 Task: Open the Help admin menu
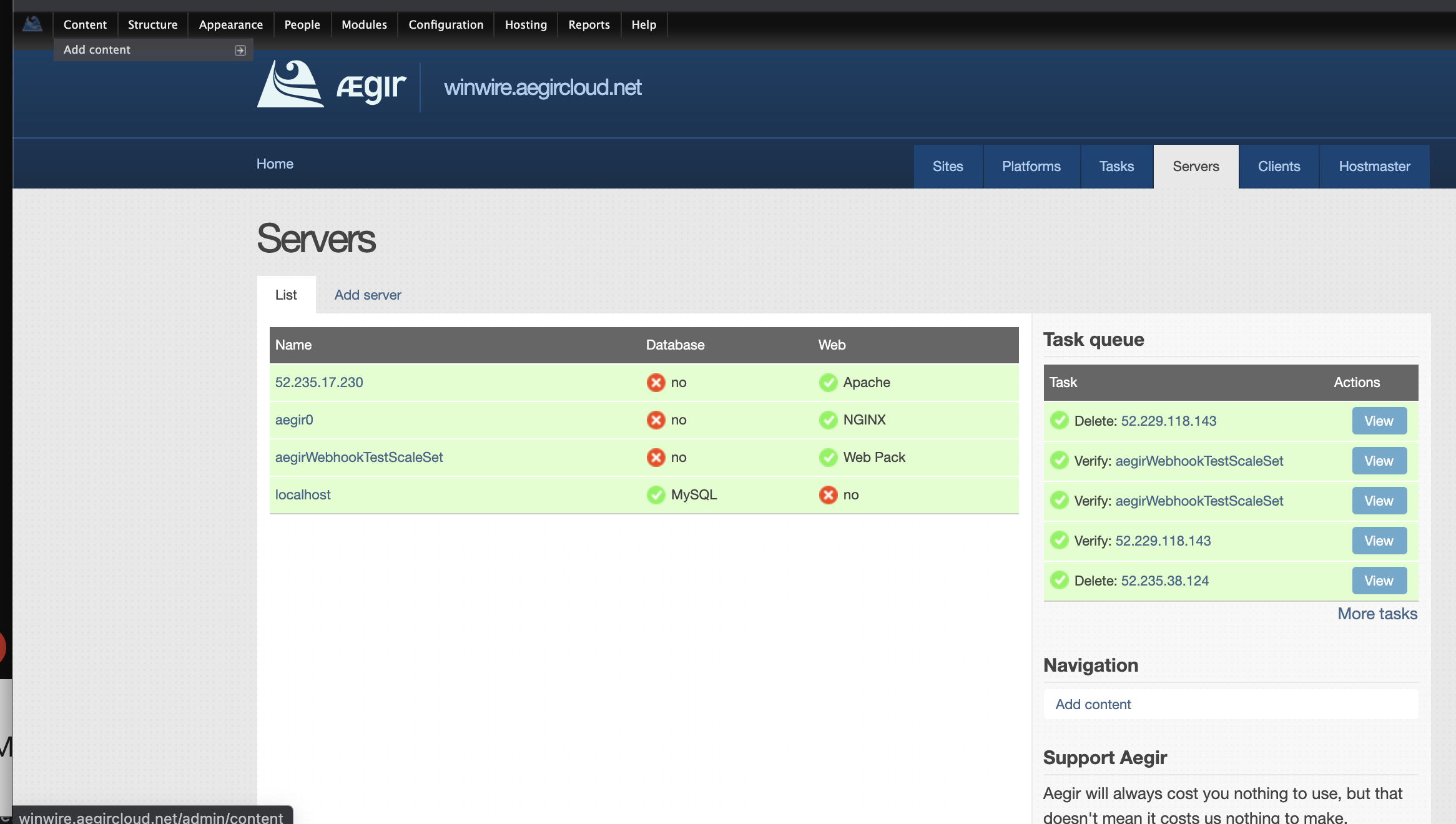644,24
